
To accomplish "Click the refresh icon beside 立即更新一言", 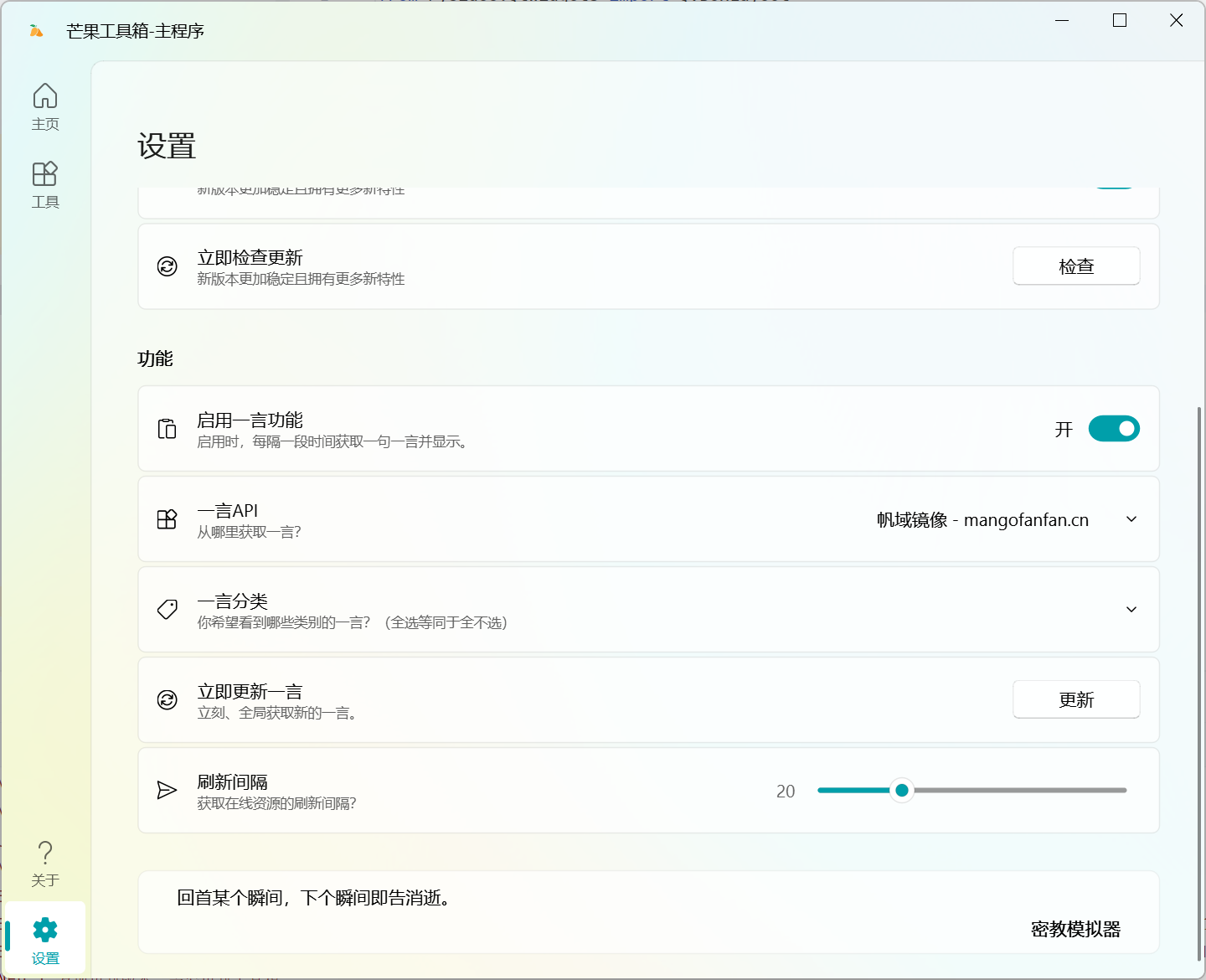I will click(167, 700).
